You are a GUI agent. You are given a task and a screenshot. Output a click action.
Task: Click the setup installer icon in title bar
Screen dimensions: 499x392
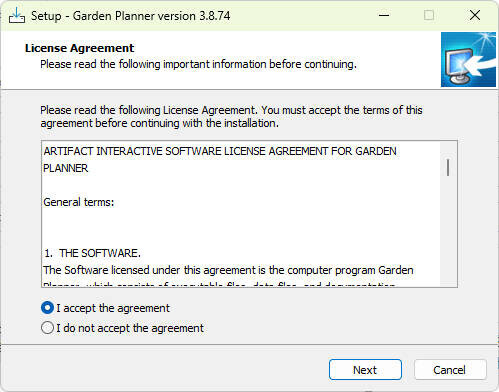coord(17,15)
